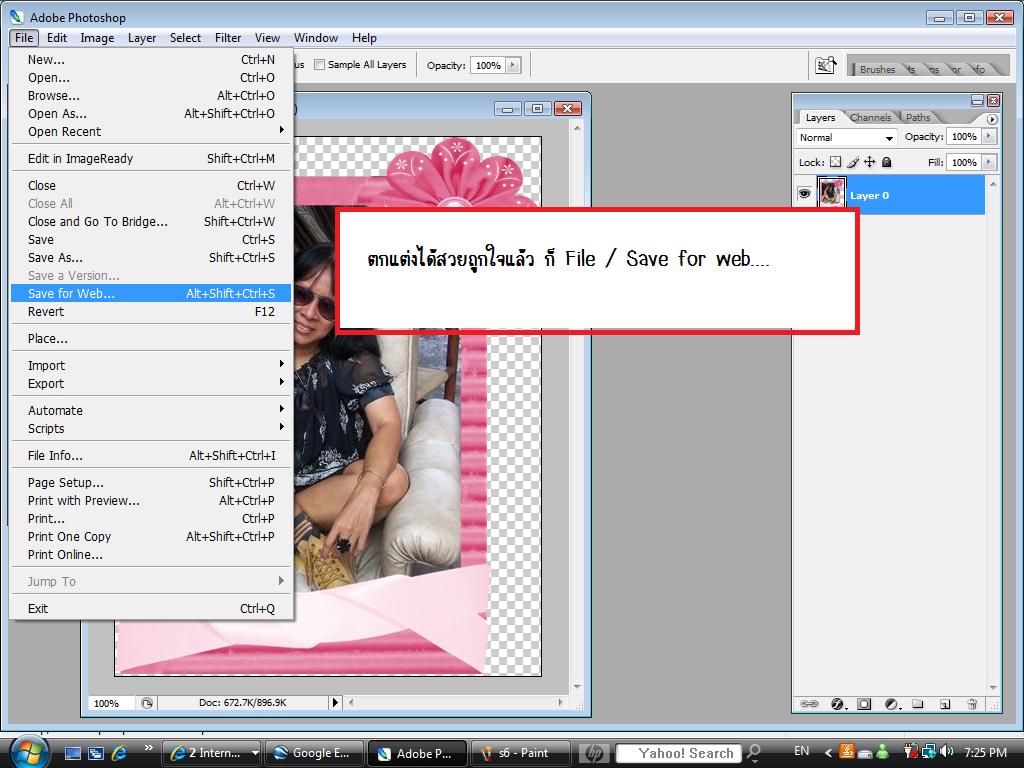Select New in the File menu
This screenshot has width=1024, height=768.
pyautogui.click(x=150, y=59)
